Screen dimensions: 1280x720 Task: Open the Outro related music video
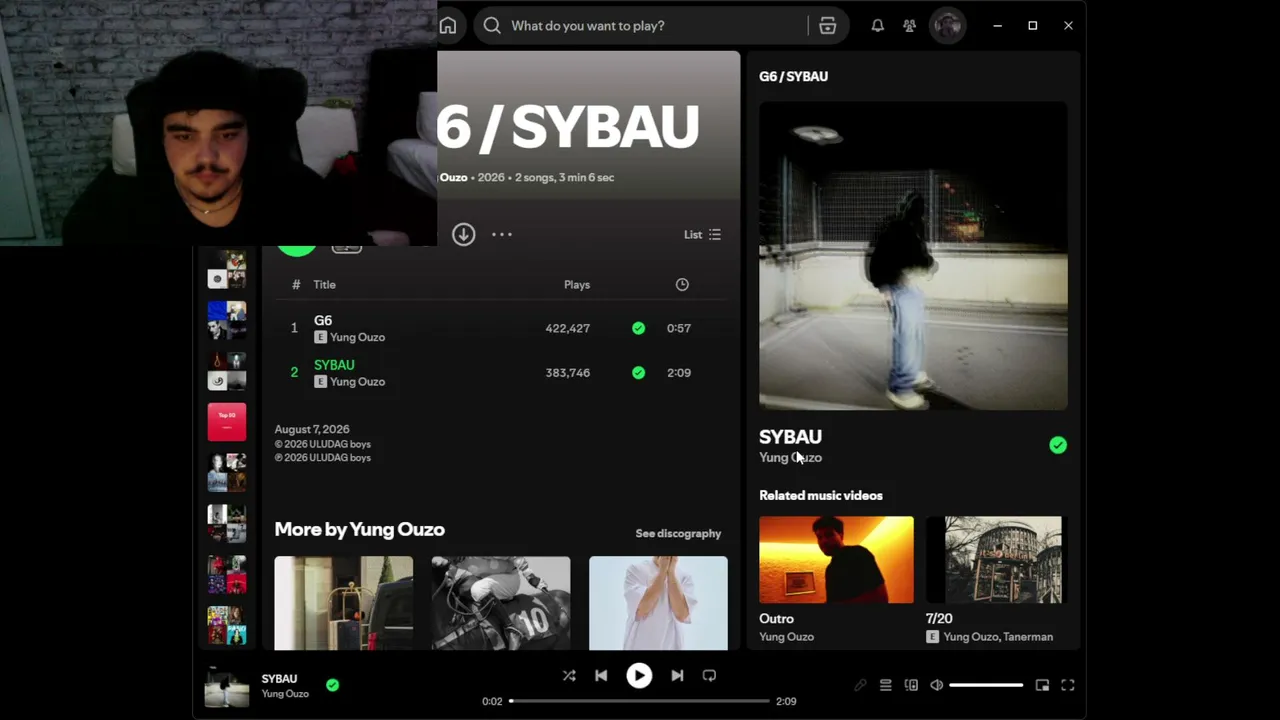click(836, 560)
